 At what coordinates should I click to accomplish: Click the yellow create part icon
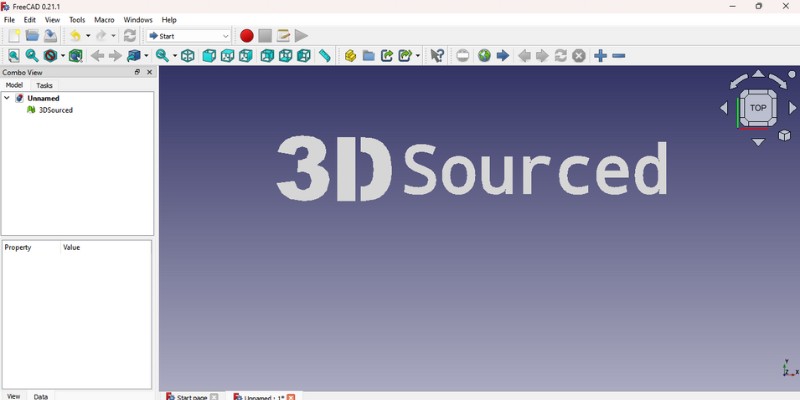350,56
